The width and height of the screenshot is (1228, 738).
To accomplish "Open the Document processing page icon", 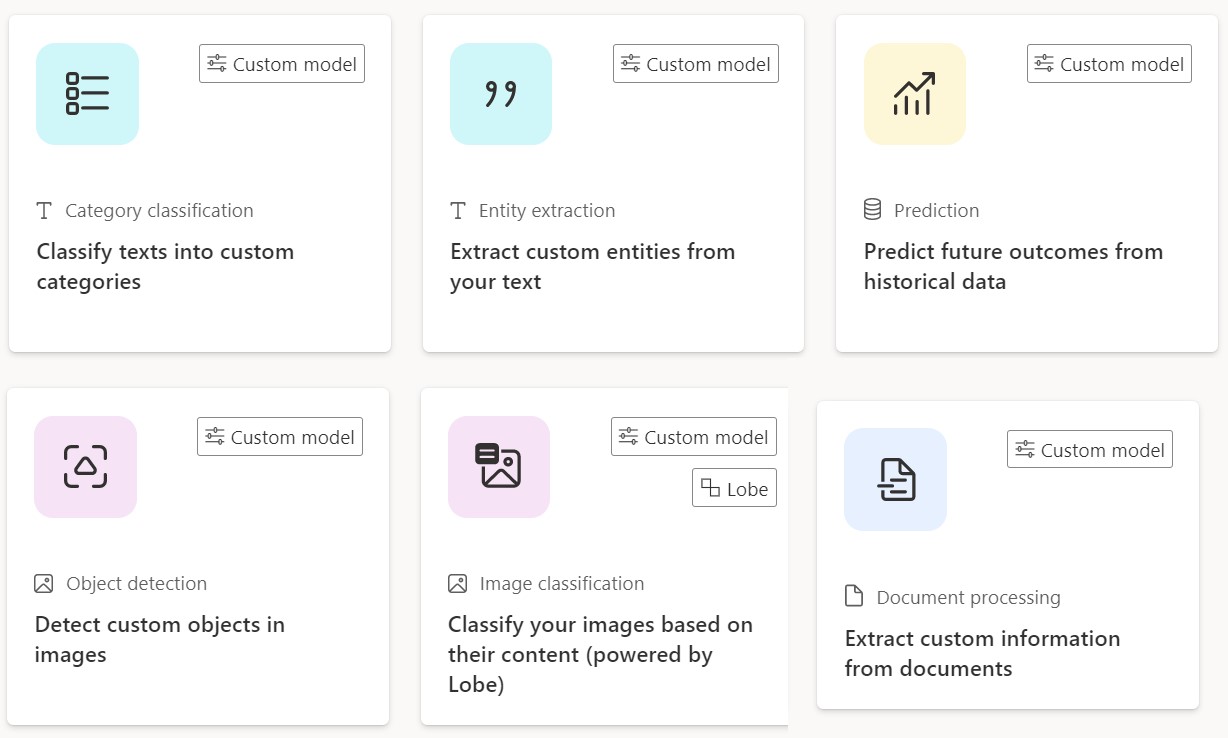I will pyautogui.click(x=895, y=479).
